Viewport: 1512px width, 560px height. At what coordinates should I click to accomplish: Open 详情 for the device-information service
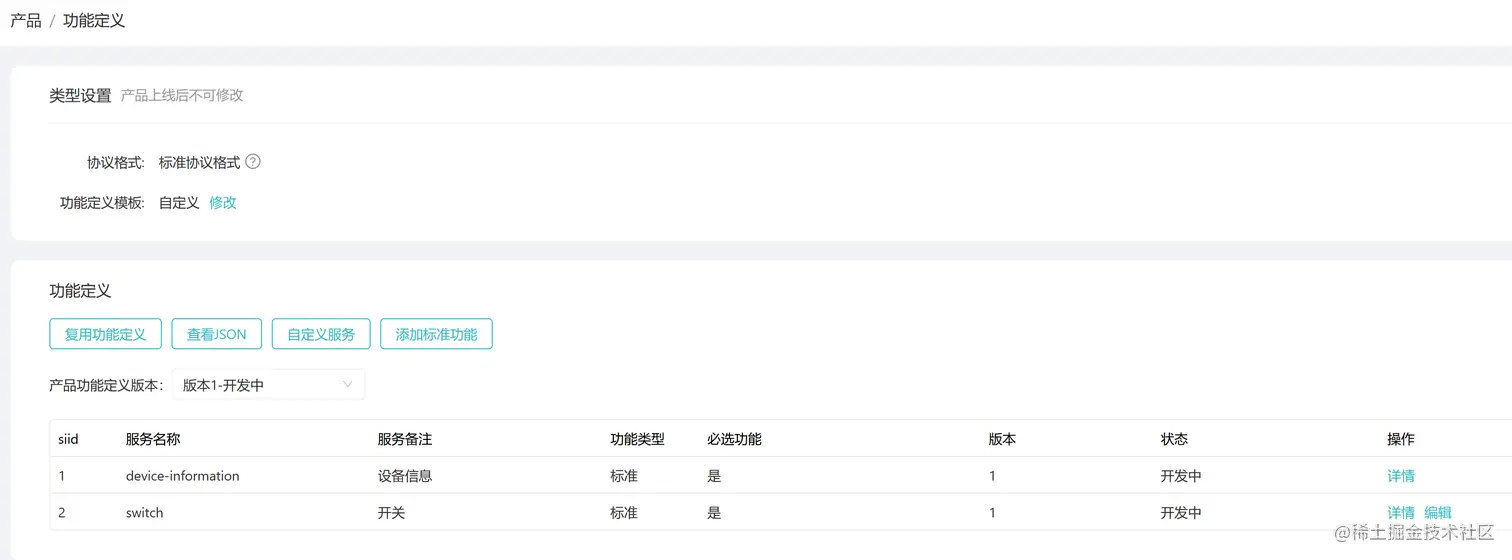click(1400, 476)
